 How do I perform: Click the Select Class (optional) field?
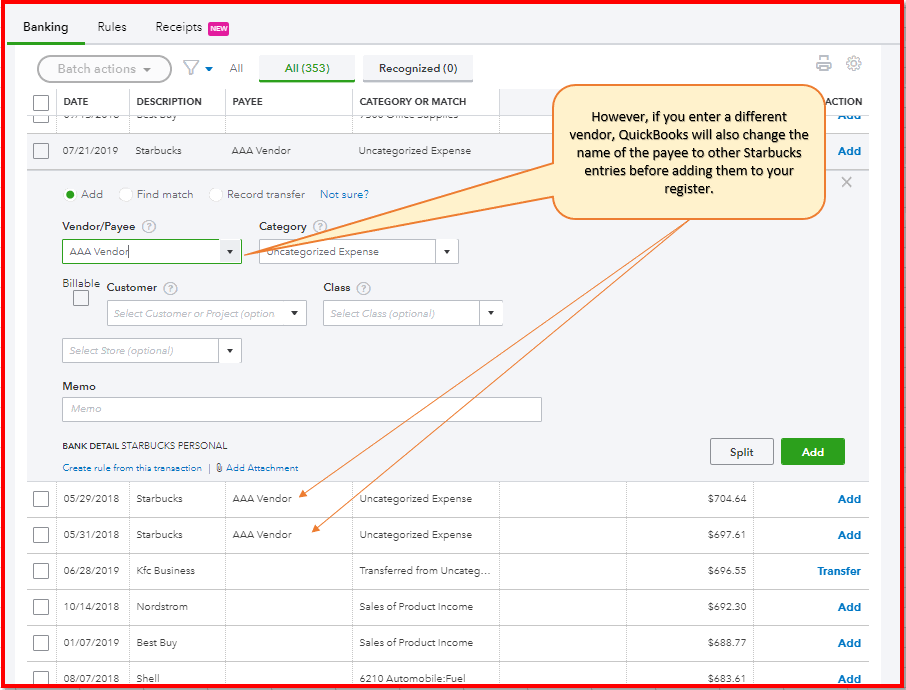(402, 313)
